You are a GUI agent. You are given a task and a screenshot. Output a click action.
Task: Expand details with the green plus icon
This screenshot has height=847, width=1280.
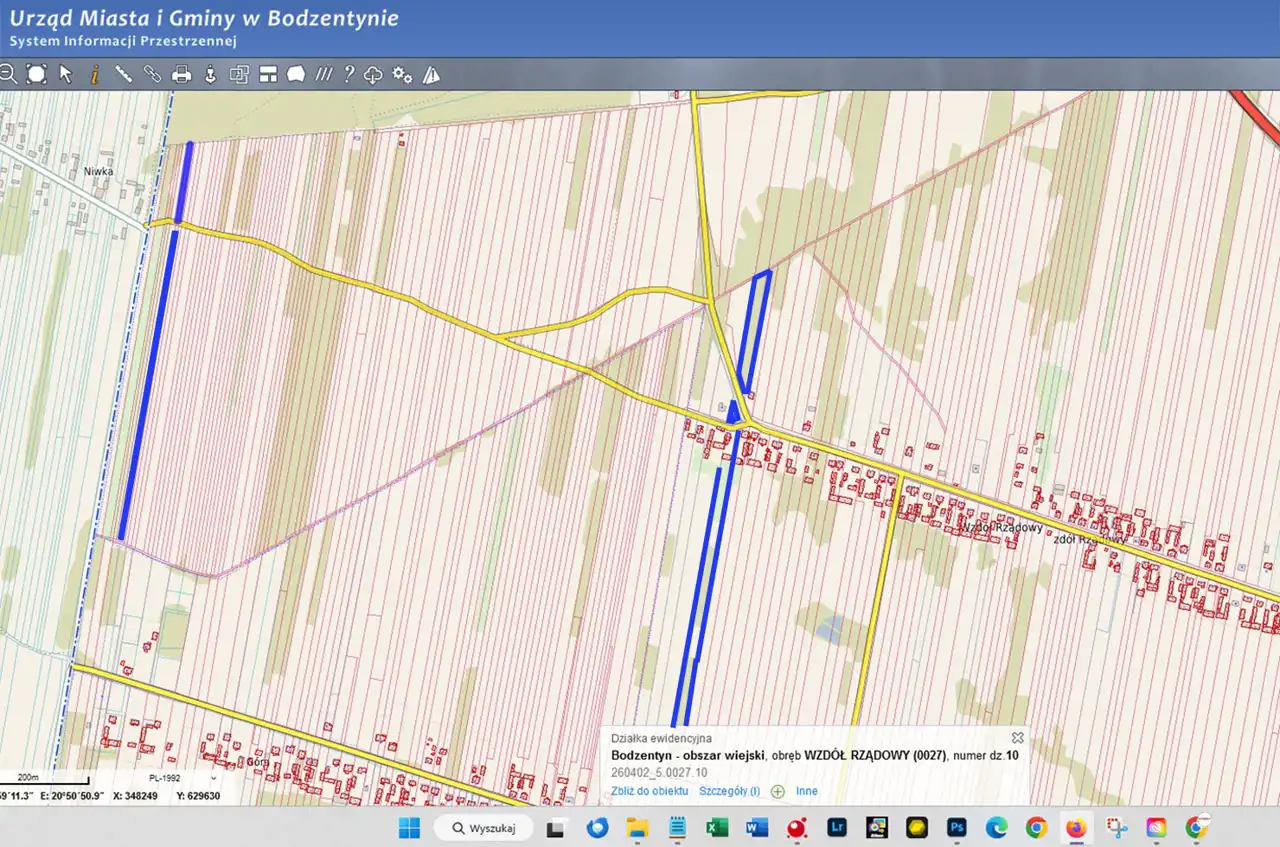[x=778, y=791]
